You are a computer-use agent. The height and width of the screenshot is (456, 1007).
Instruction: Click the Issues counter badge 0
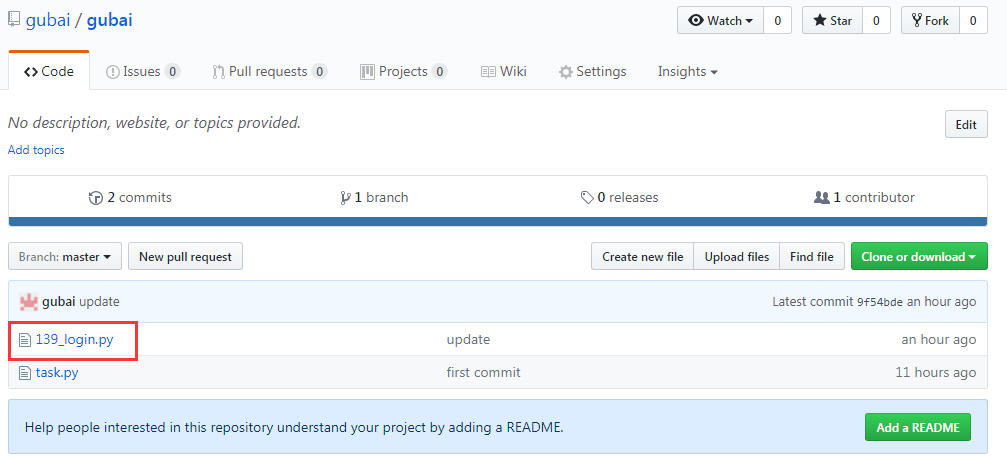tap(172, 71)
